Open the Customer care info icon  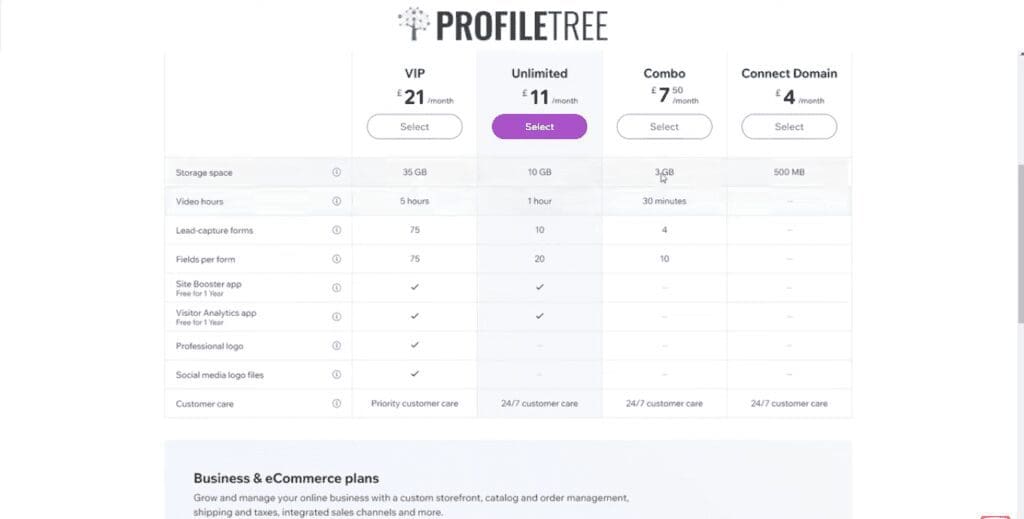[x=336, y=403]
